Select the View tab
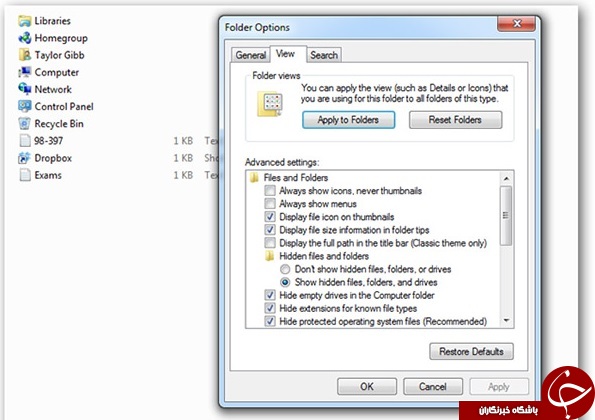This screenshot has height=420, width=595. point(285,54)
